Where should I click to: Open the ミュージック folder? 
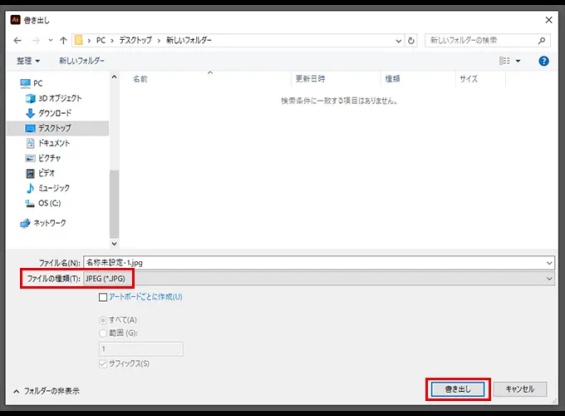coord(48,188)
